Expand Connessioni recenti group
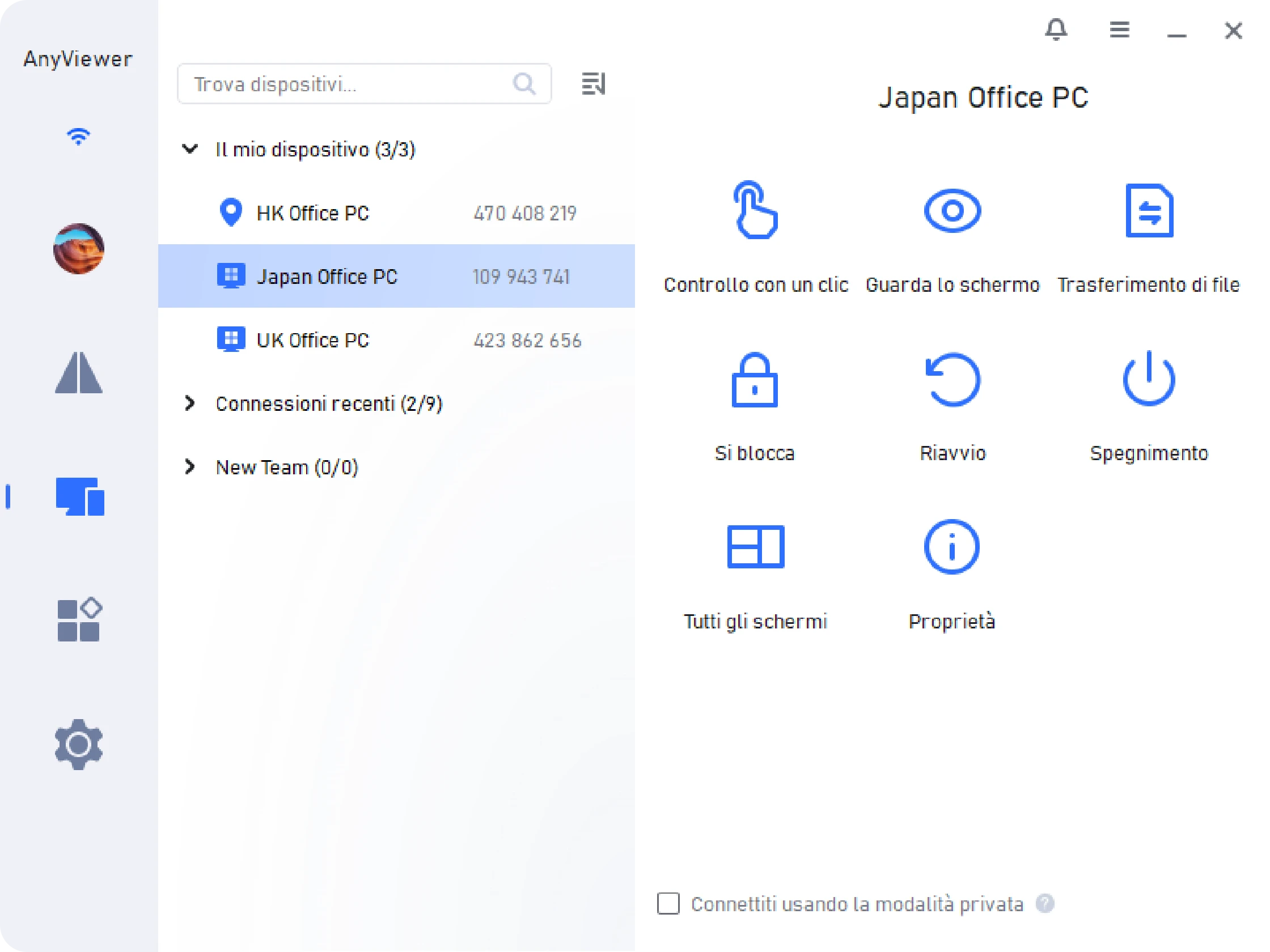This screenshot has height=952, width=1270. pyautogui.click(x=190, y=403)
